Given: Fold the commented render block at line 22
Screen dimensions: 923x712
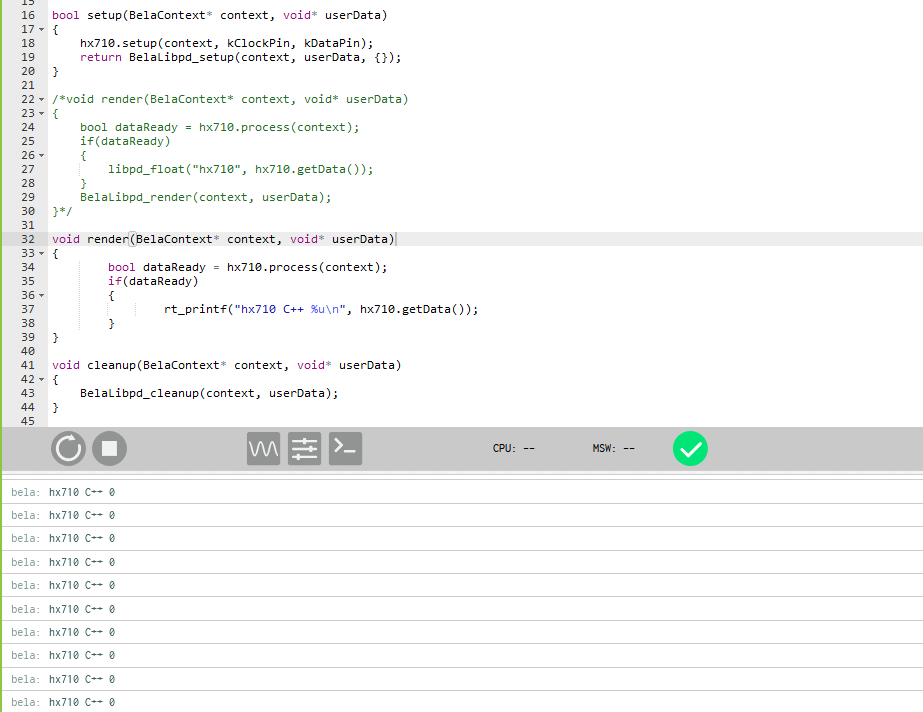Looking at the screenshot, I should point(41,100).
